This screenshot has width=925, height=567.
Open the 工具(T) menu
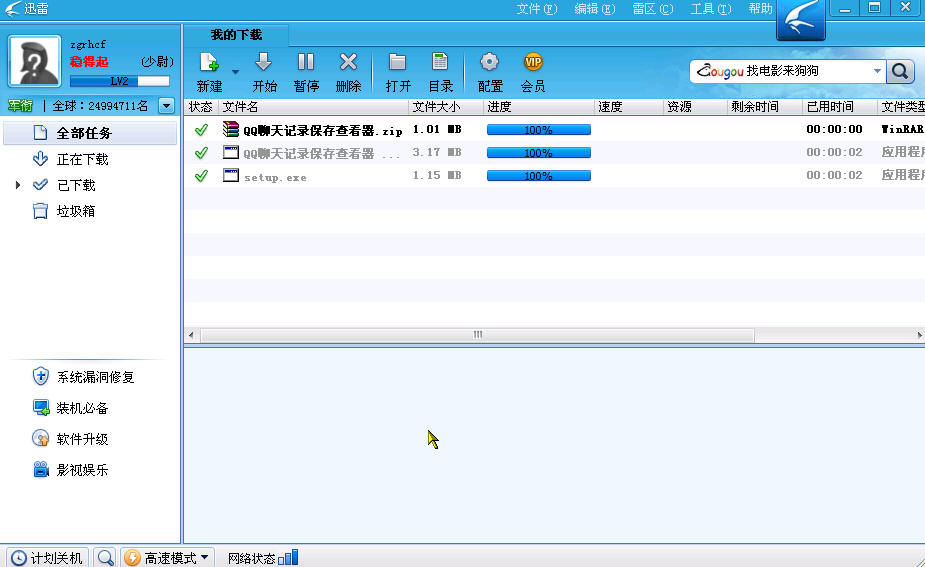(711, 9)
